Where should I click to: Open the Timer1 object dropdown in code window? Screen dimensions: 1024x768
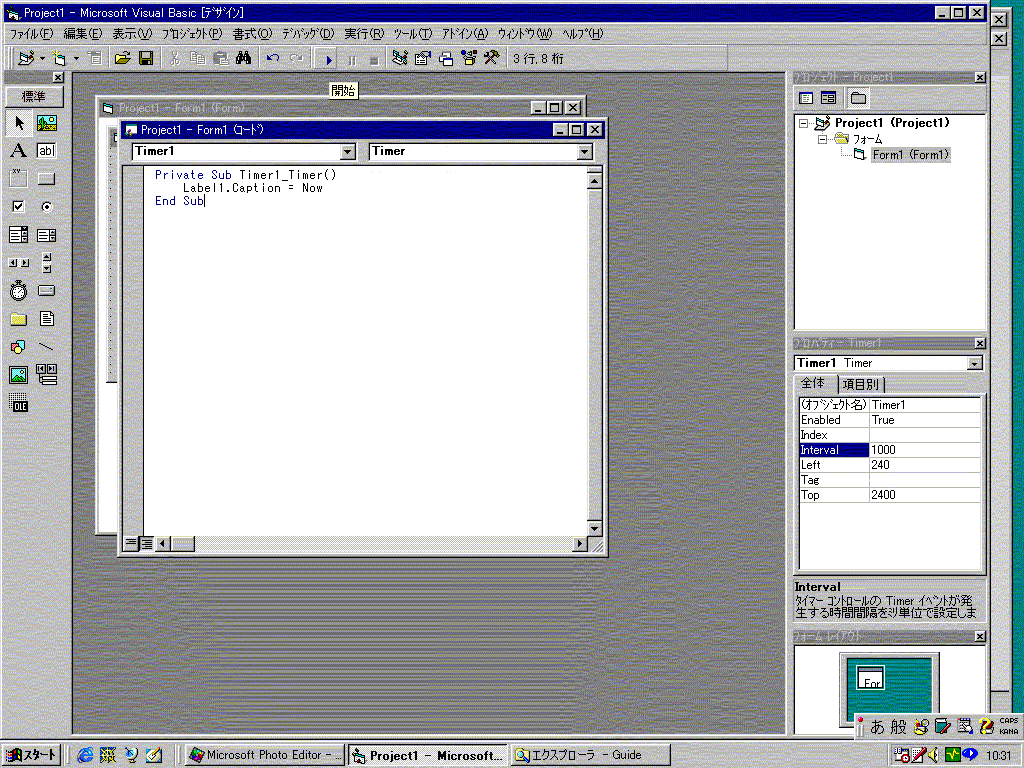(x=347, y=152)
